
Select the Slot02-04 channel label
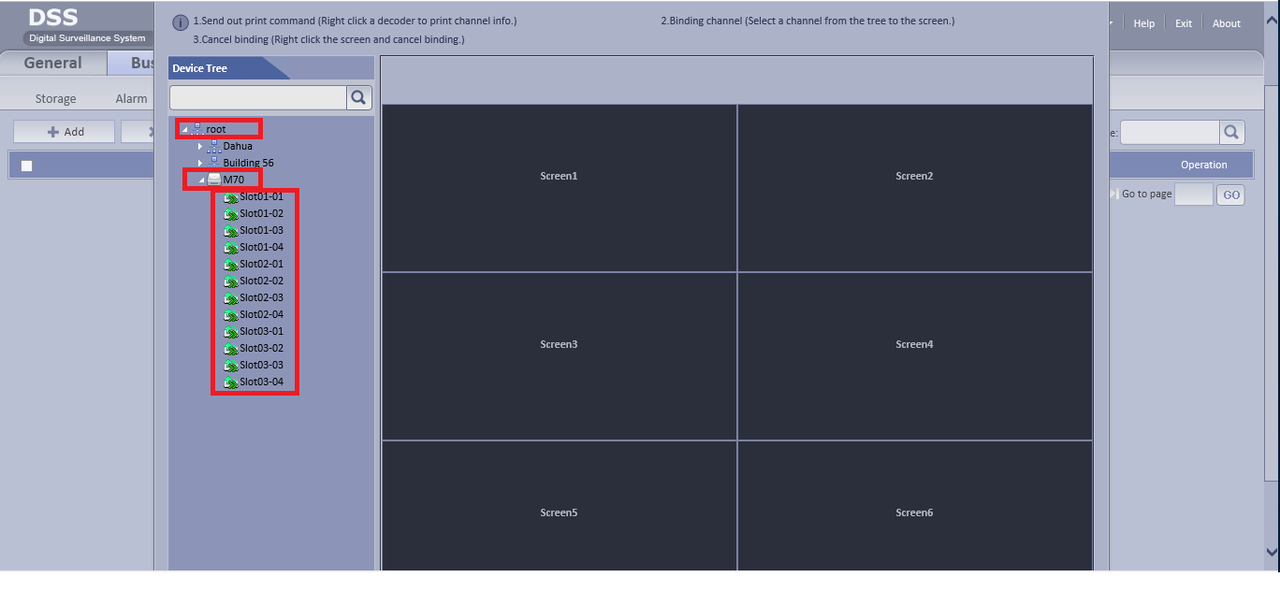point(262,315)
